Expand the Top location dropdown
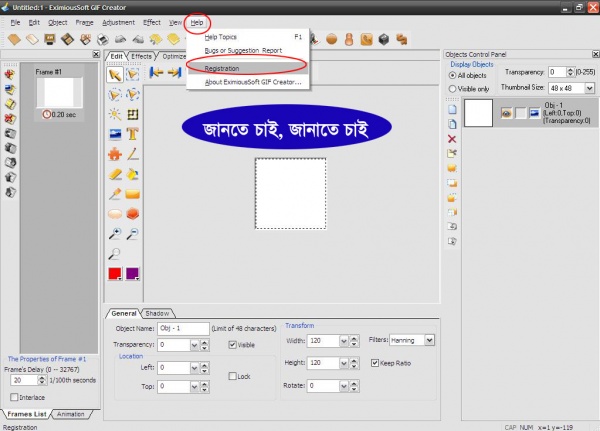The image size is (600, 431). coord(194,387)
